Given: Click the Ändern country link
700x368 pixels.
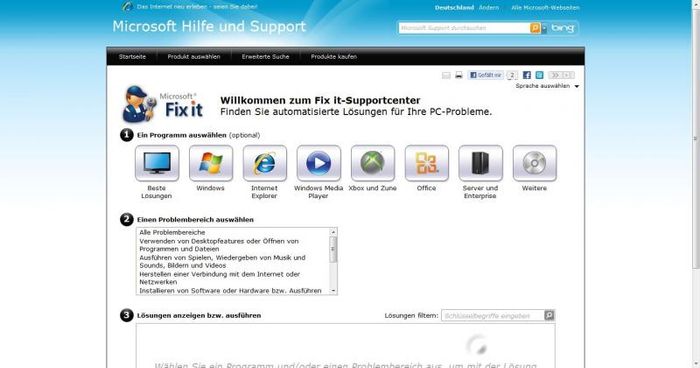Looking at the screenshot, I should [x=489, y=8].
